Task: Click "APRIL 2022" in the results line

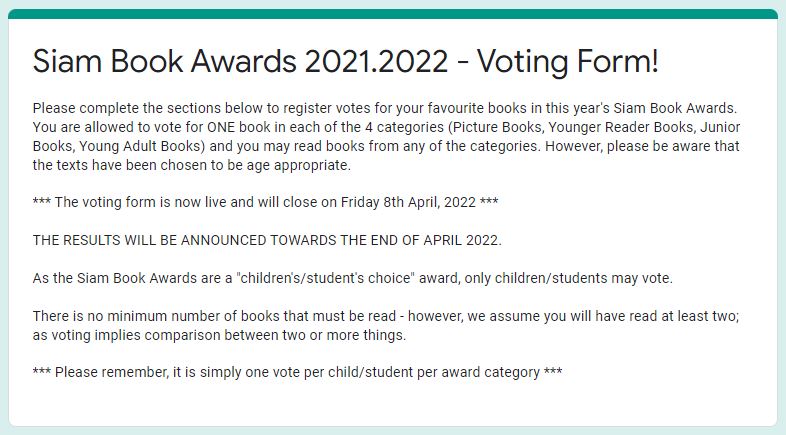Action: point(461,240)
